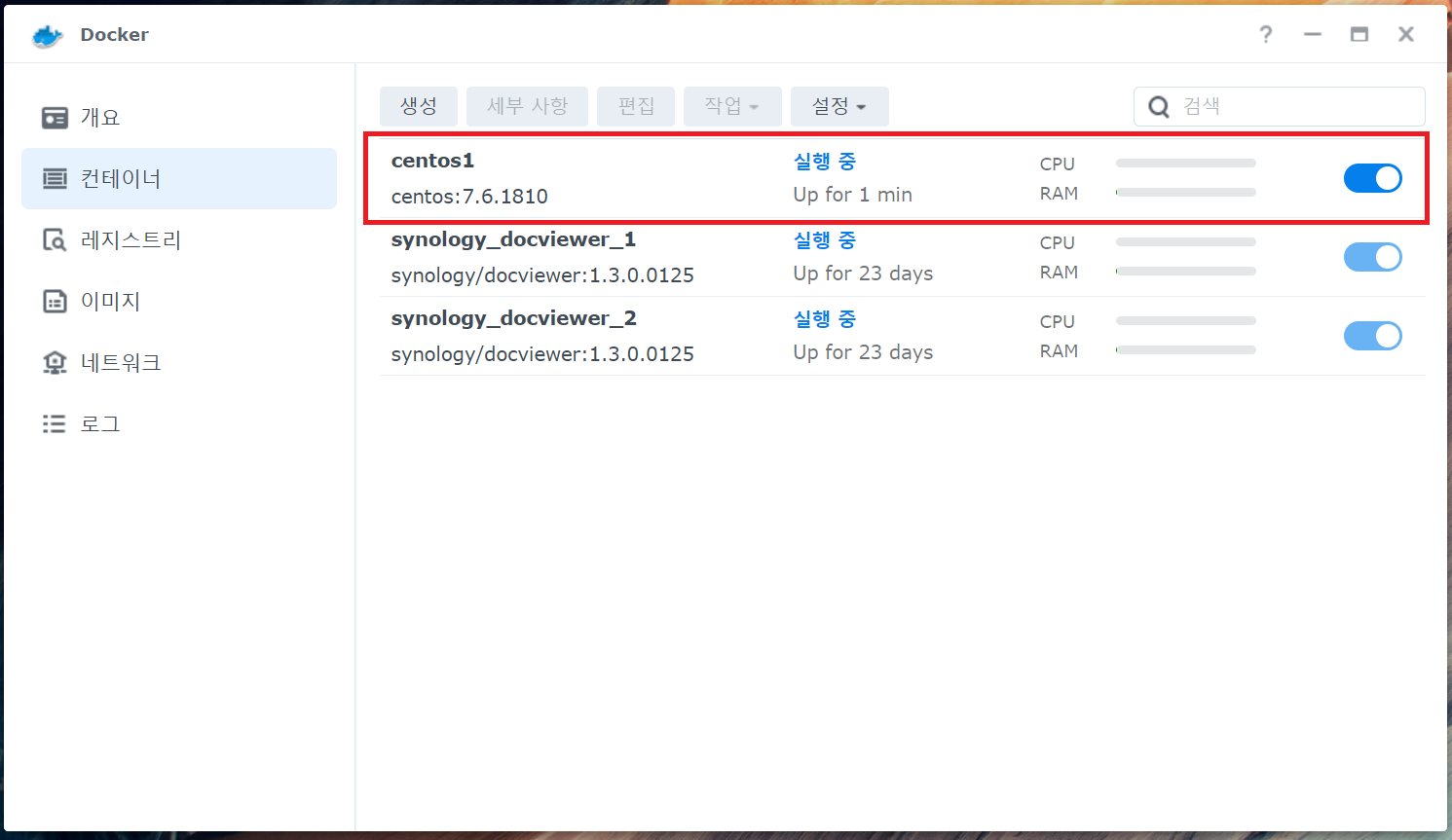This screenshot has height=840, width=1452.
Task: Toggle the synology_docviewer_2 container switch
Action: pos(1372,336)
